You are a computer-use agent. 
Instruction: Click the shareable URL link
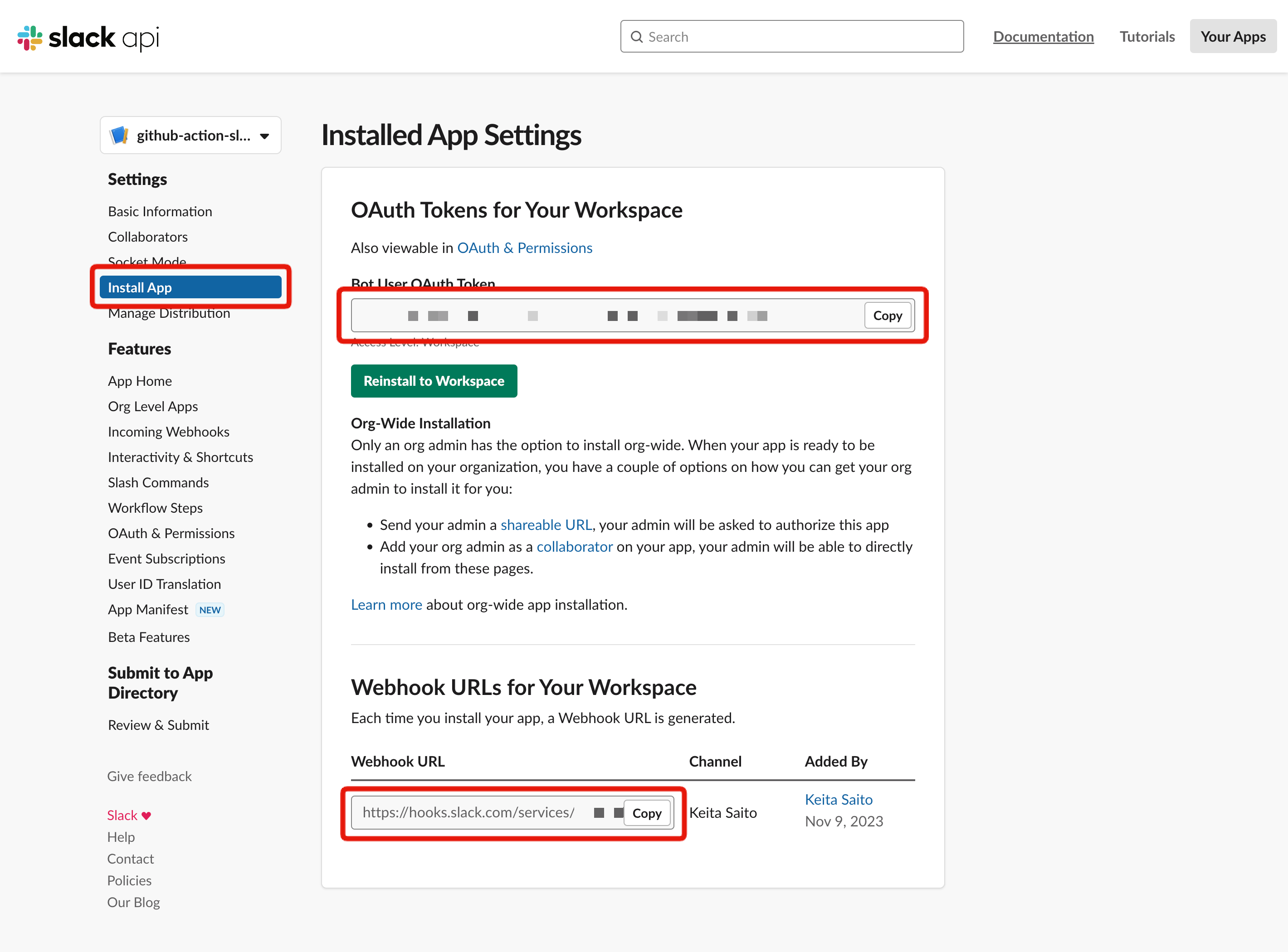546,525
